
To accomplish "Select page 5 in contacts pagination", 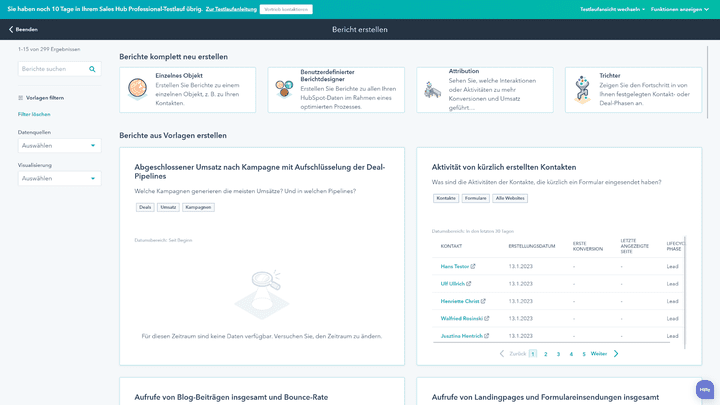I will pos(584,354).
